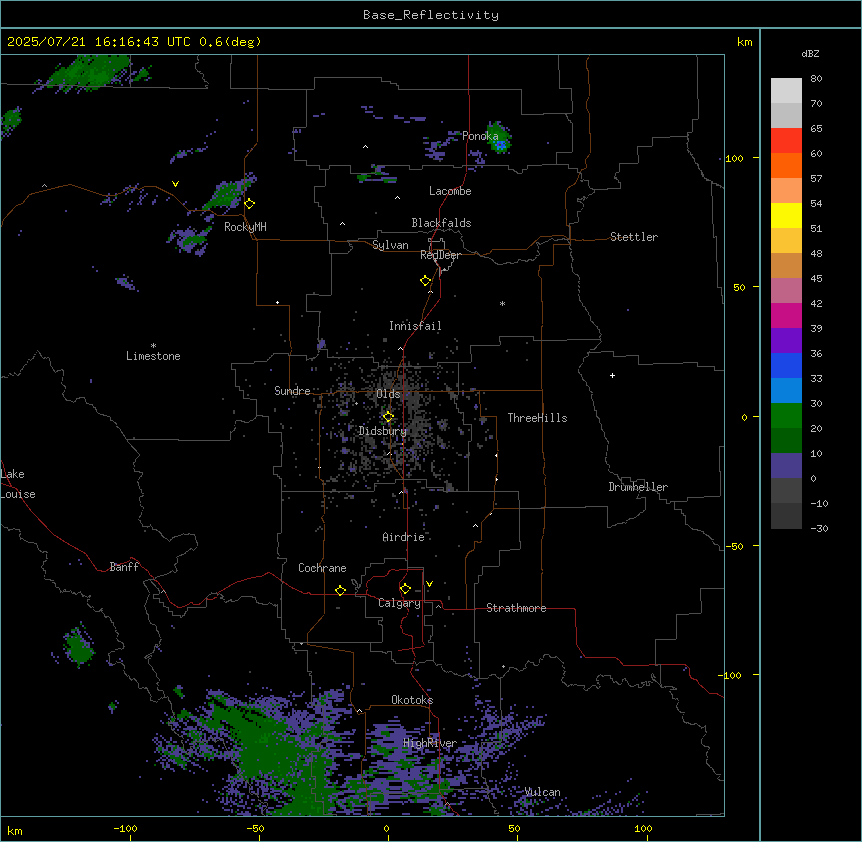Click the Stettler town label
Screen dimensions: 862x842
(x=634, y=237)
